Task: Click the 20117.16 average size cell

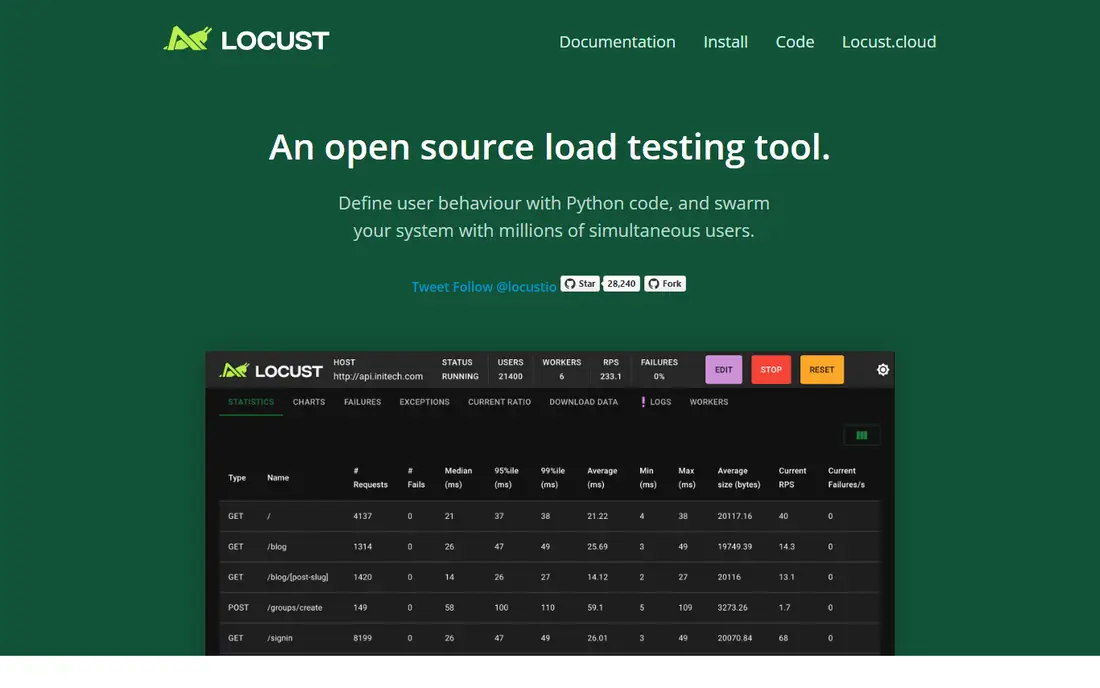Action: (x=735, y=516)
